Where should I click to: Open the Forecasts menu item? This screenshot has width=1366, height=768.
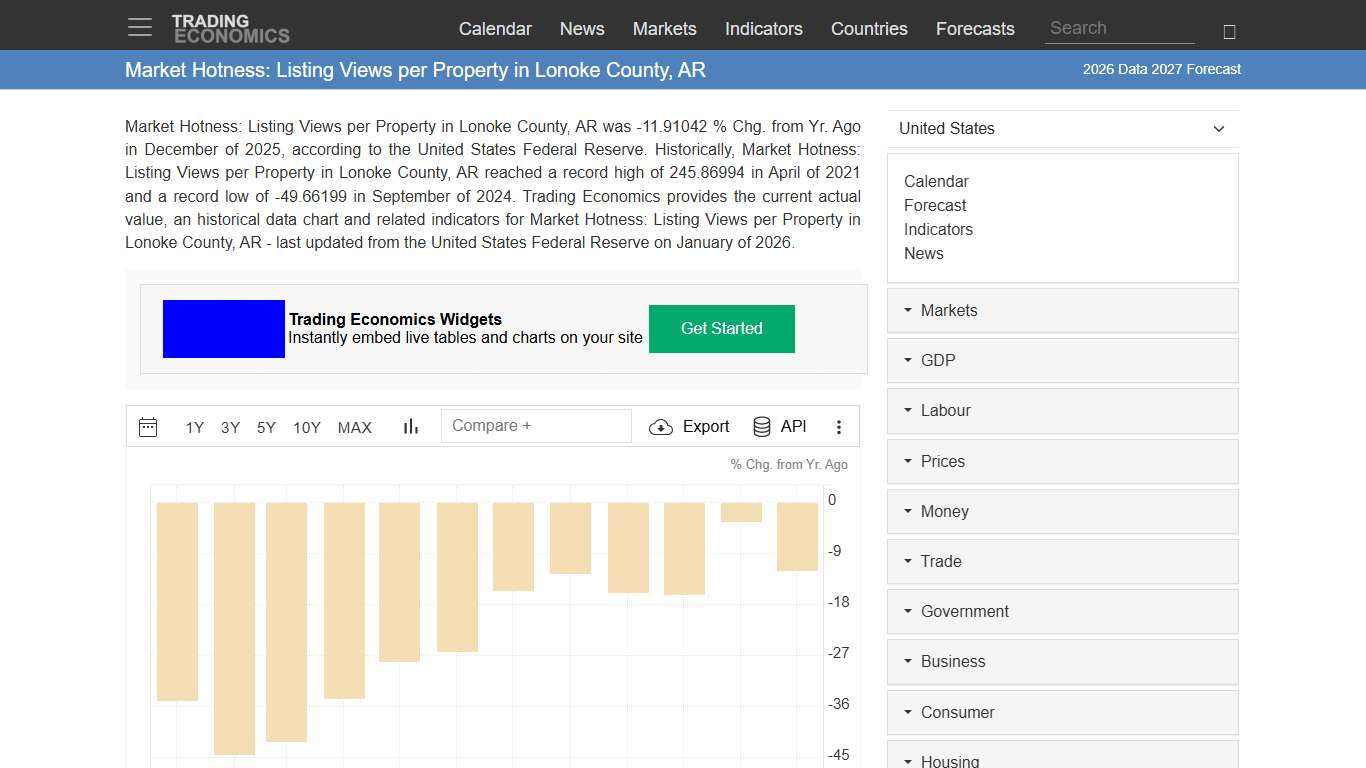(975, 28)
